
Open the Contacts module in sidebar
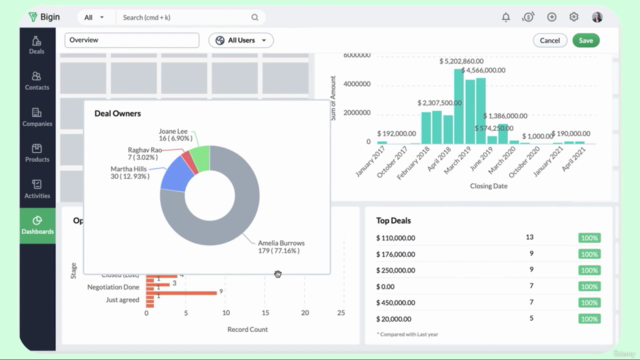pos(37,81)
